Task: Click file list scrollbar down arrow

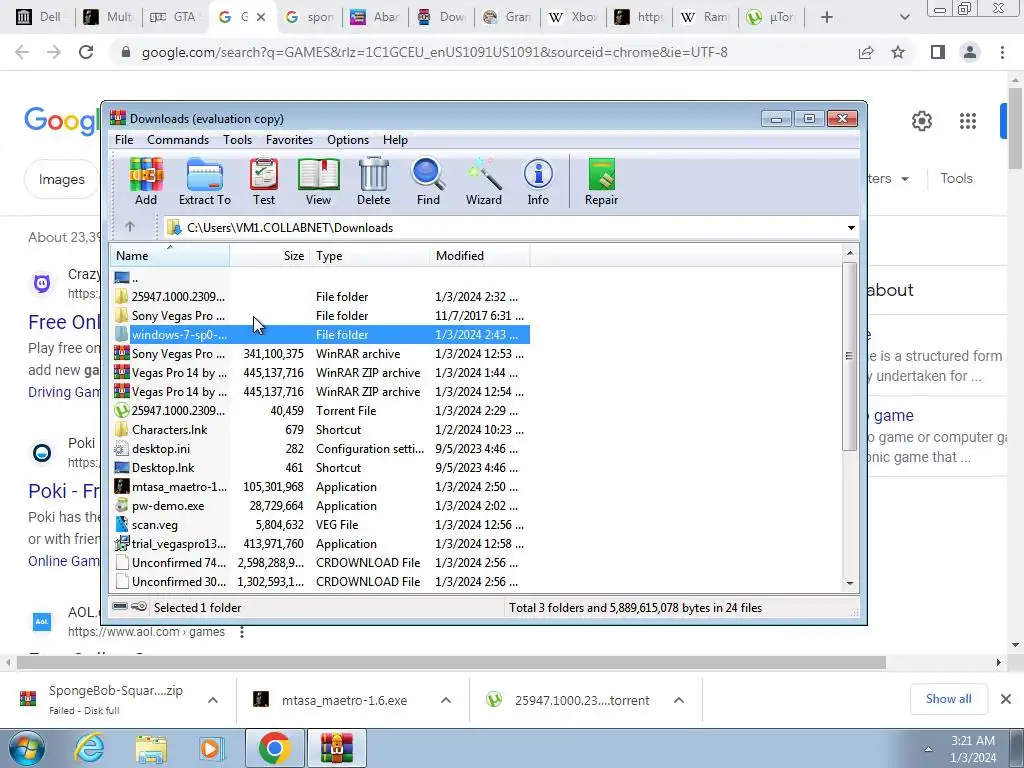Action: 850,583
